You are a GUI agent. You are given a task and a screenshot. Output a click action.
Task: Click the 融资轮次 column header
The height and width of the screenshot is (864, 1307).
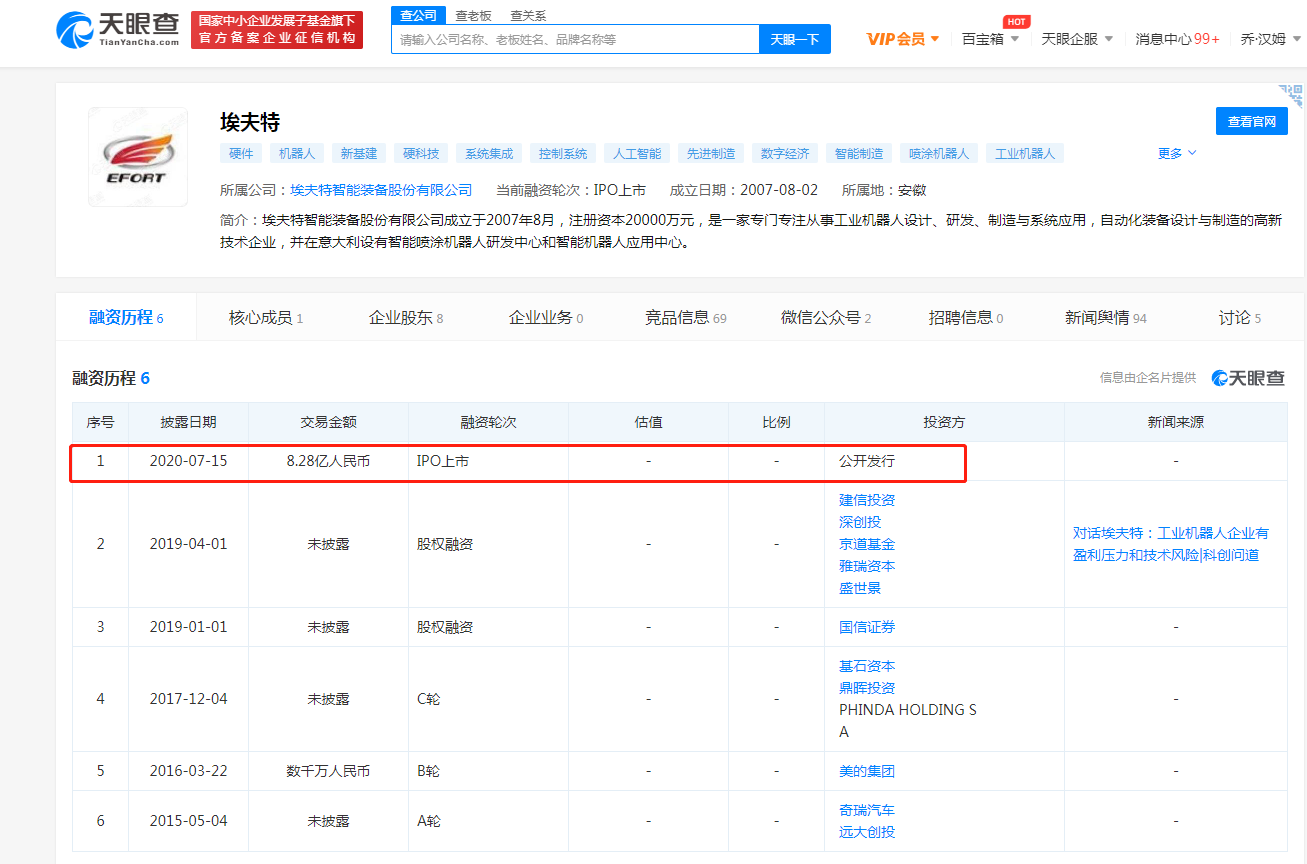click(x=488, y=422)
